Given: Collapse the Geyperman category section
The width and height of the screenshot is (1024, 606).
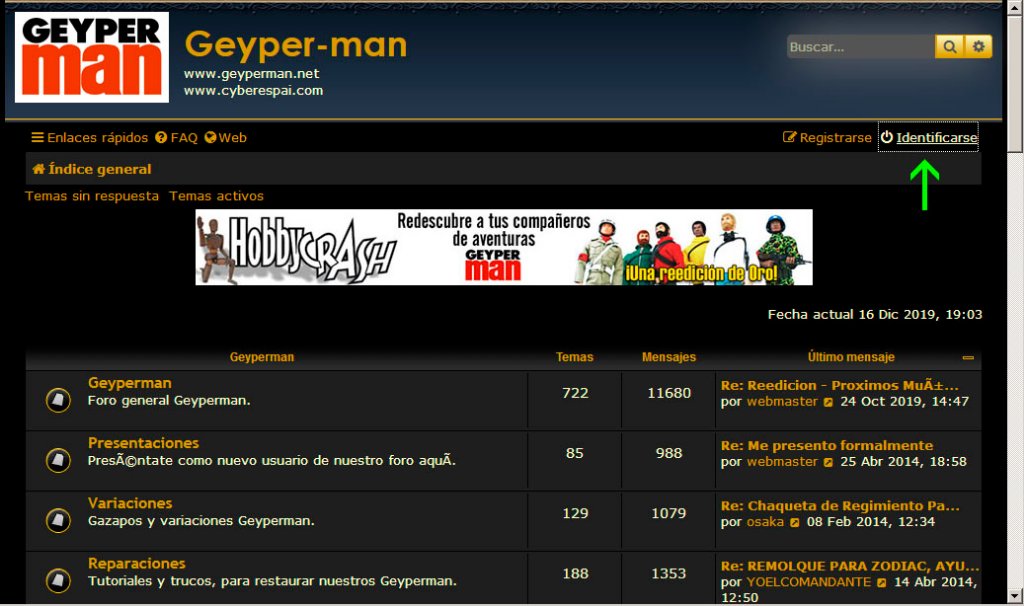Looking at the screenshot, I should tap(967, 357).
